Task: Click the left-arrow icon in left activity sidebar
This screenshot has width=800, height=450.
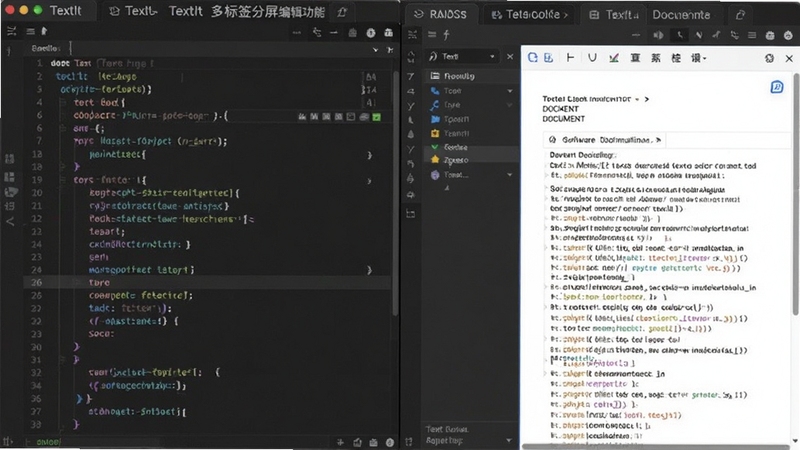Action: click(10, 221)
